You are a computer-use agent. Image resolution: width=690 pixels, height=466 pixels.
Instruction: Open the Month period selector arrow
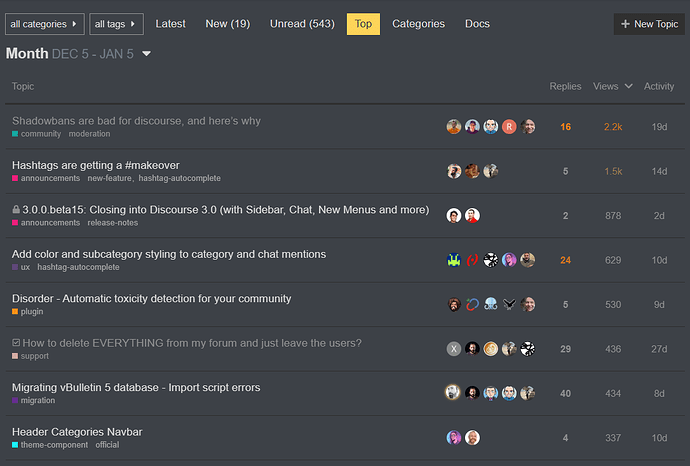point(147,54)
